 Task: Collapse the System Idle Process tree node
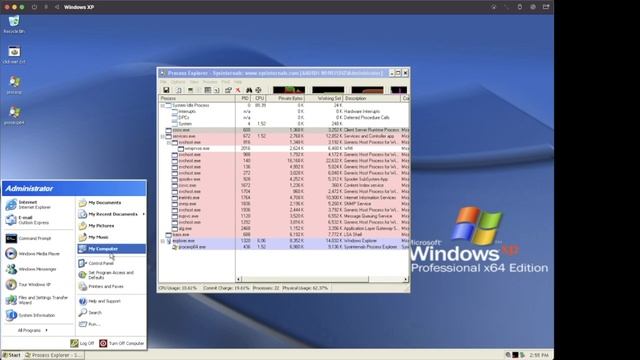point(162,105)
